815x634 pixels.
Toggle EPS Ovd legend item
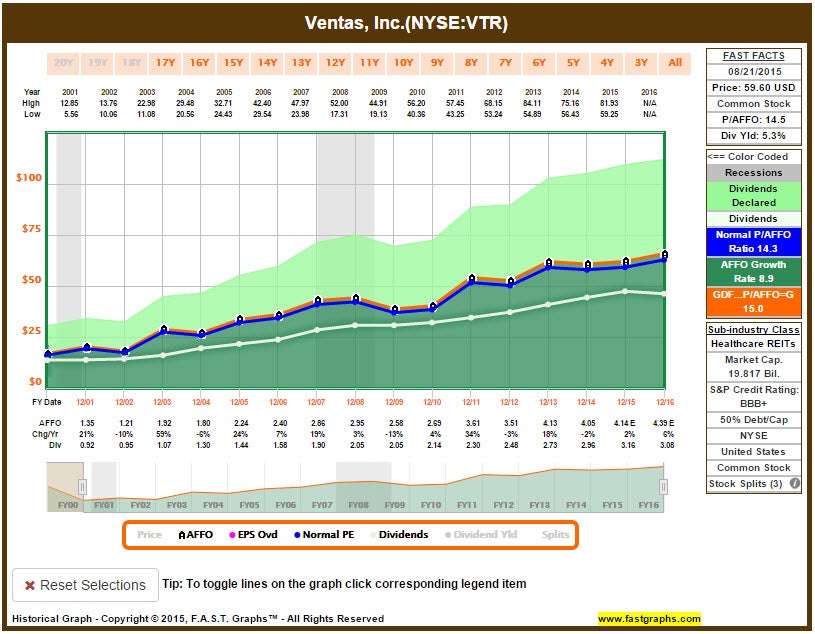[253, 534]
